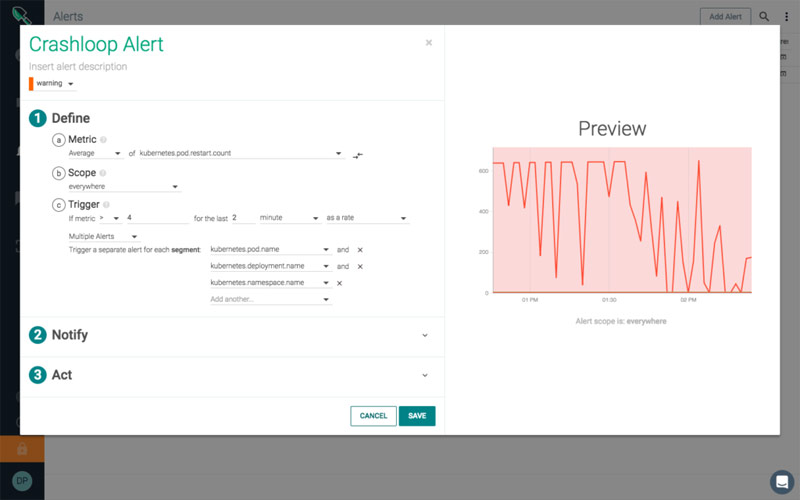Open search in the Alerts header
The image size is (800, 500).
[x=764, y=16]
